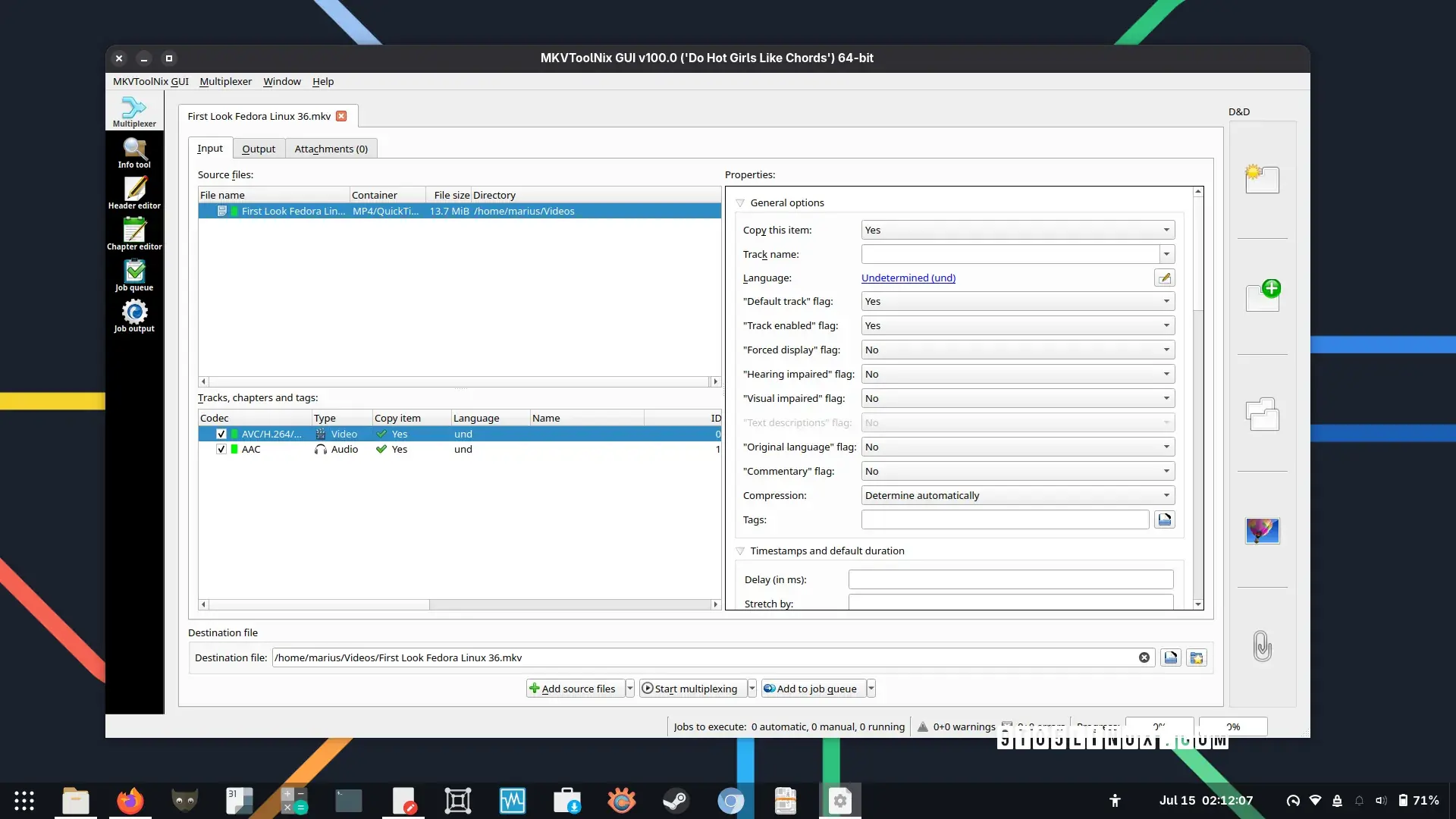
Task: Open the Commentary flag dropdown
Action: [1018, 471]
